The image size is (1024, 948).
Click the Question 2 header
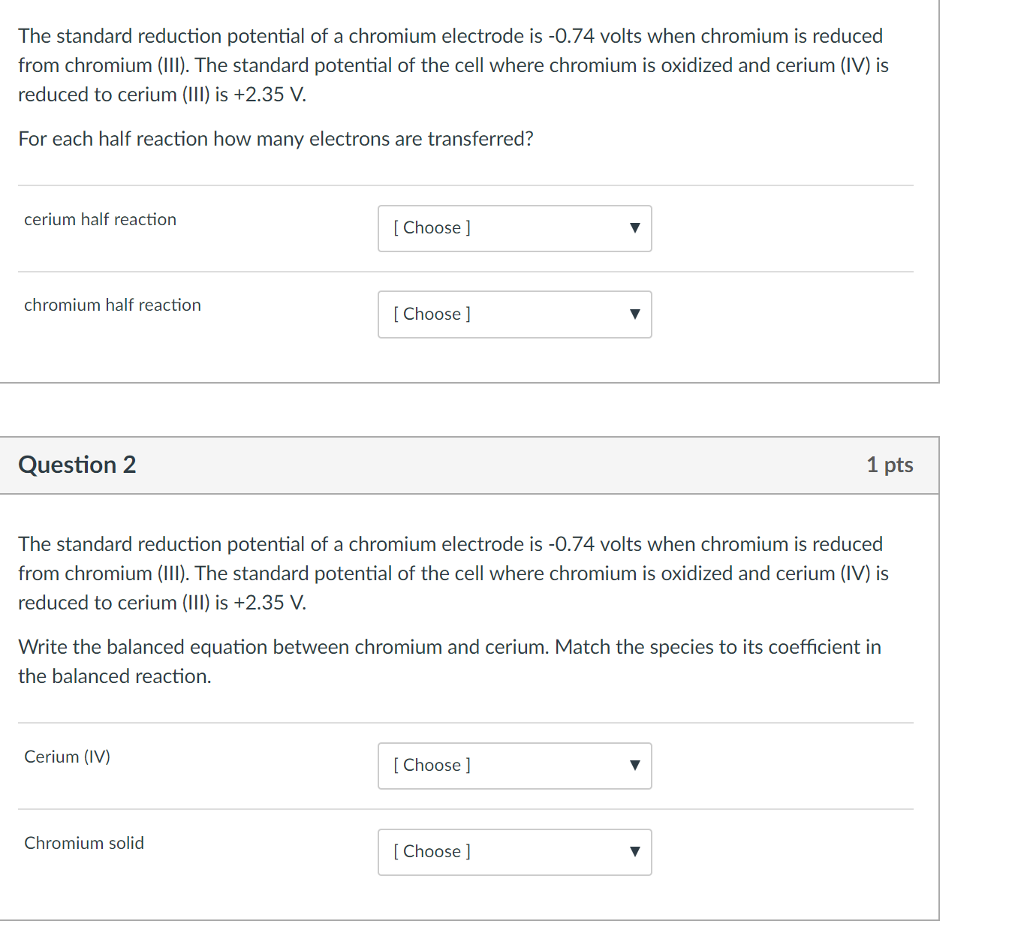click(x=77, y=464)
